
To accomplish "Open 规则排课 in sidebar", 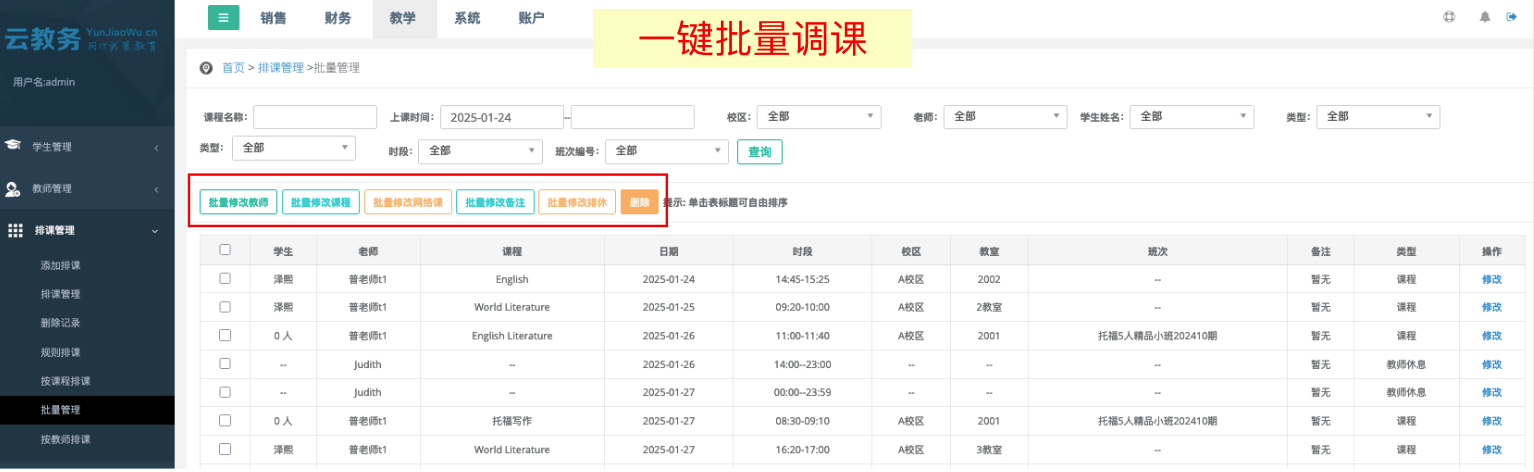I will click(x=60, y=352).
